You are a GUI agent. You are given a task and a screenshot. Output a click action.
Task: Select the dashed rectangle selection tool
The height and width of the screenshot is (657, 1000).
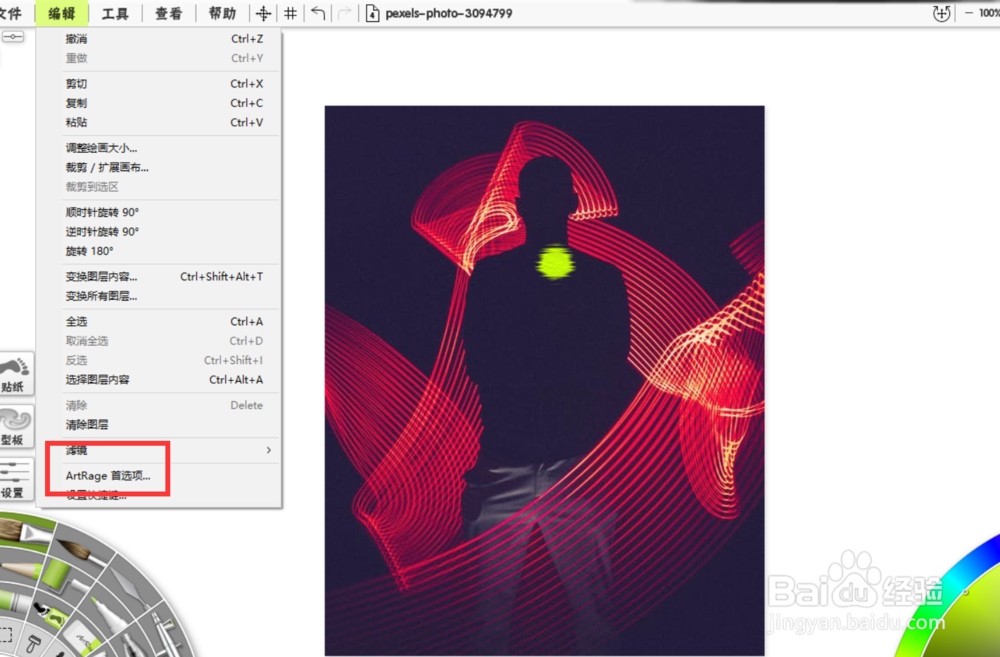(6, 635)
